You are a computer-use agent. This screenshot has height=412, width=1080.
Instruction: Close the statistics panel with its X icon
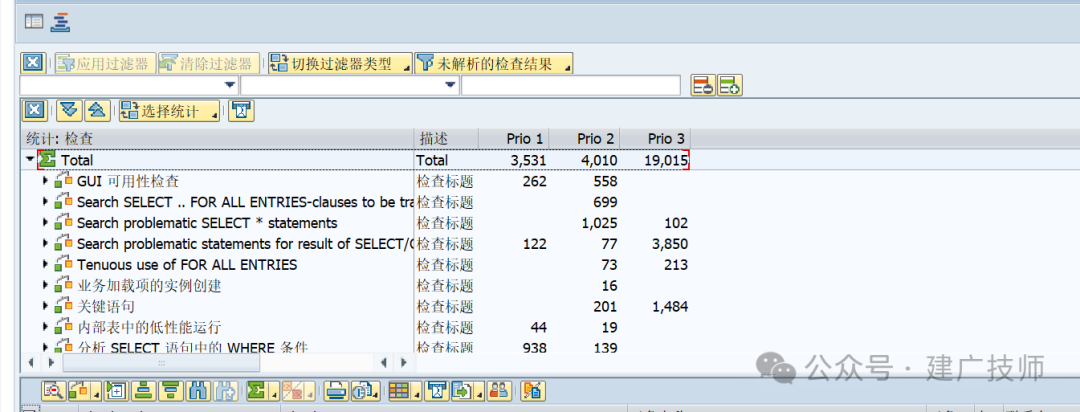point(35,110)
